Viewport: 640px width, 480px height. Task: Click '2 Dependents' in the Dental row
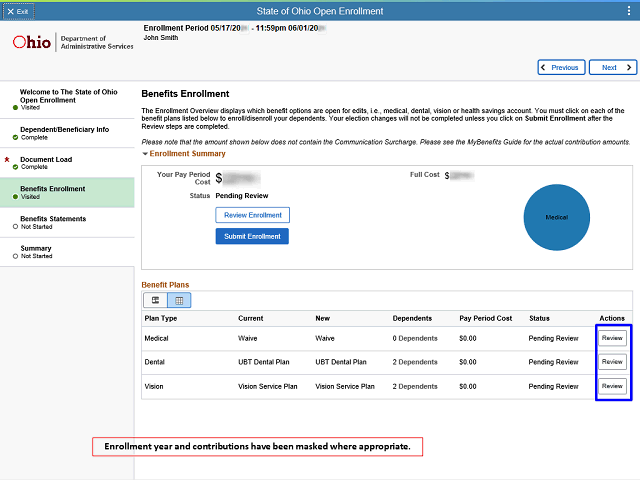point(415,362)
